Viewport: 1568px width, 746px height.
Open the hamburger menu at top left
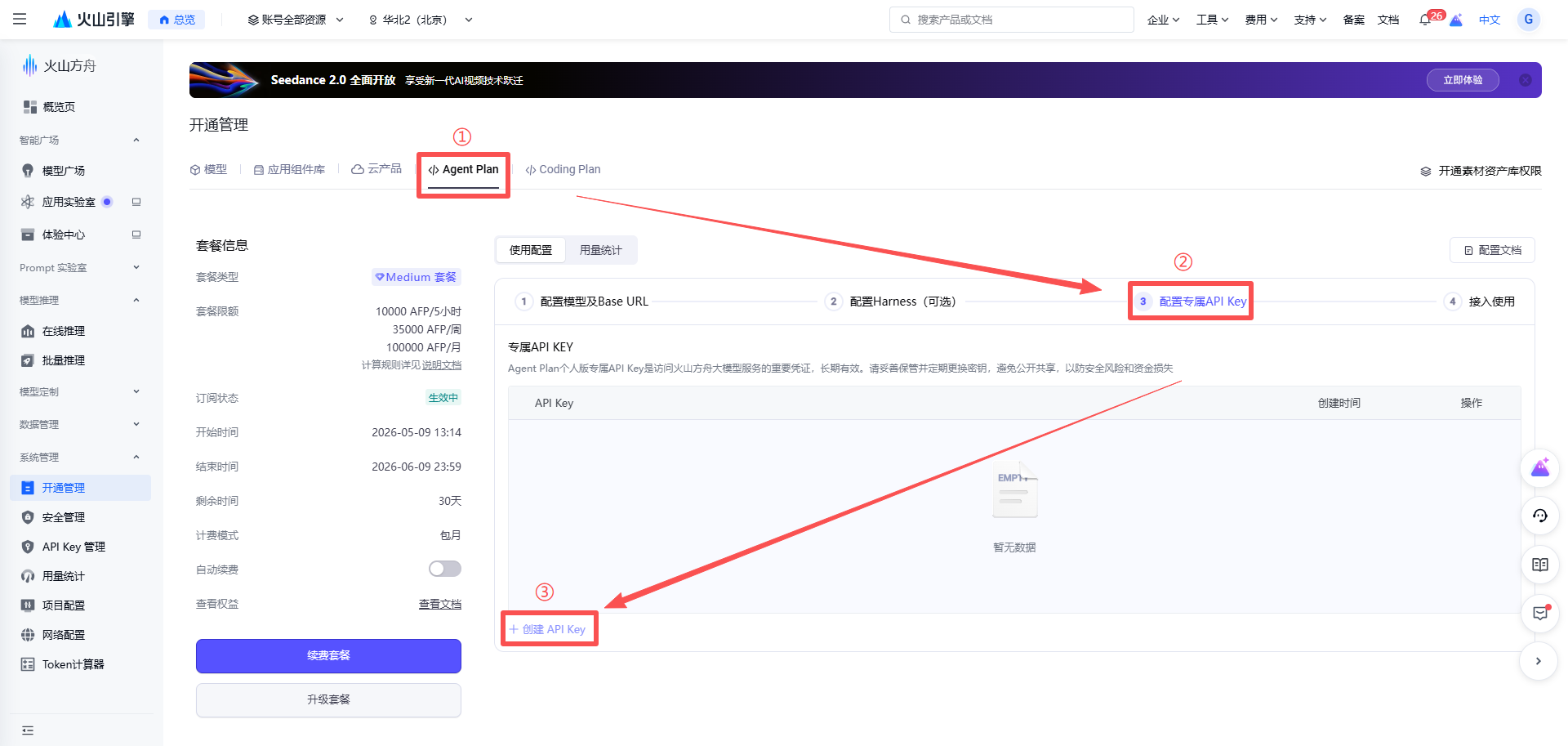tap(20, 19)
